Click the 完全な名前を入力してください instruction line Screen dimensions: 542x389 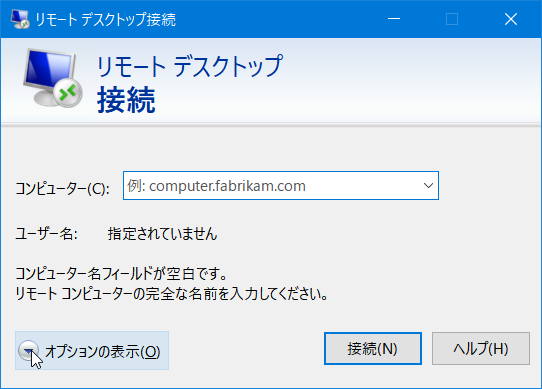(171, 294)
